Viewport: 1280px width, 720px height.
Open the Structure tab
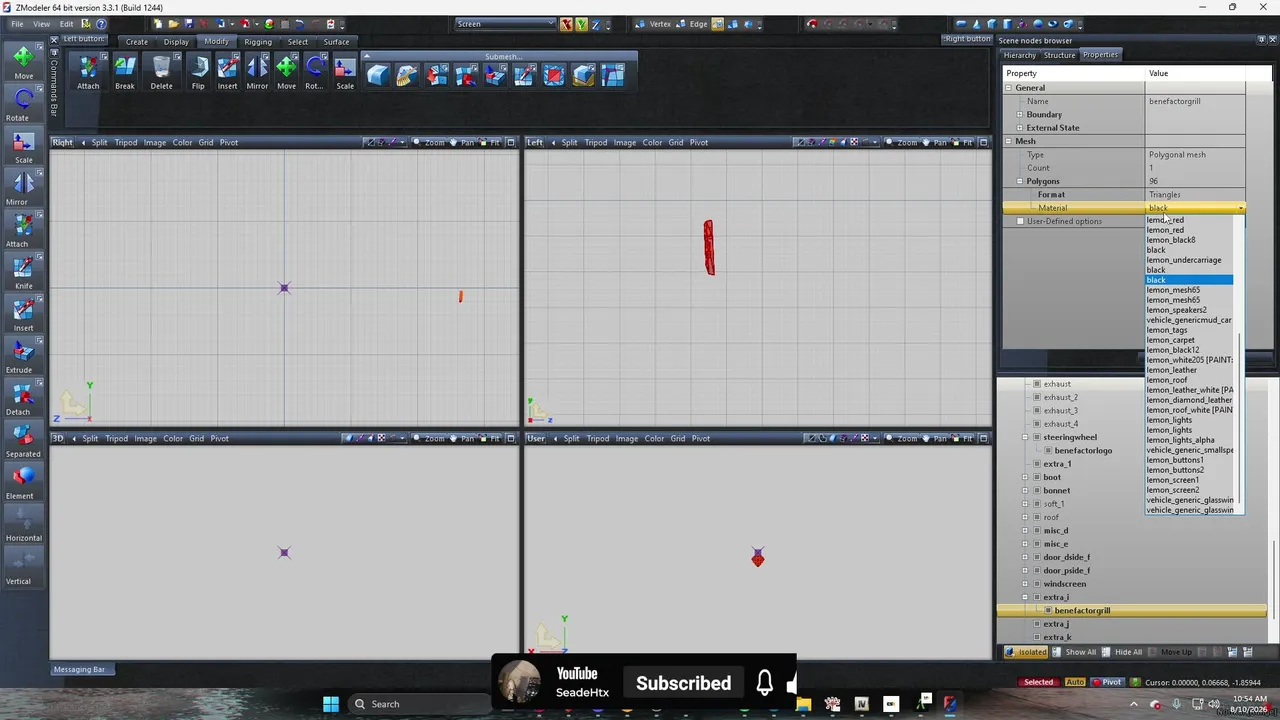coord(1059,55)
